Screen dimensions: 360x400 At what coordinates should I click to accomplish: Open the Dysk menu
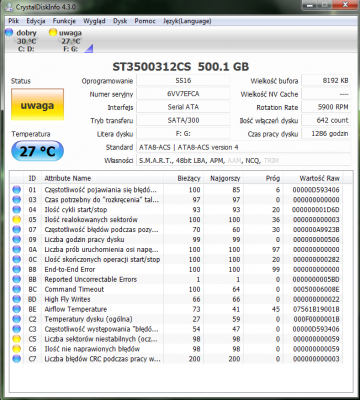(120, 21)
